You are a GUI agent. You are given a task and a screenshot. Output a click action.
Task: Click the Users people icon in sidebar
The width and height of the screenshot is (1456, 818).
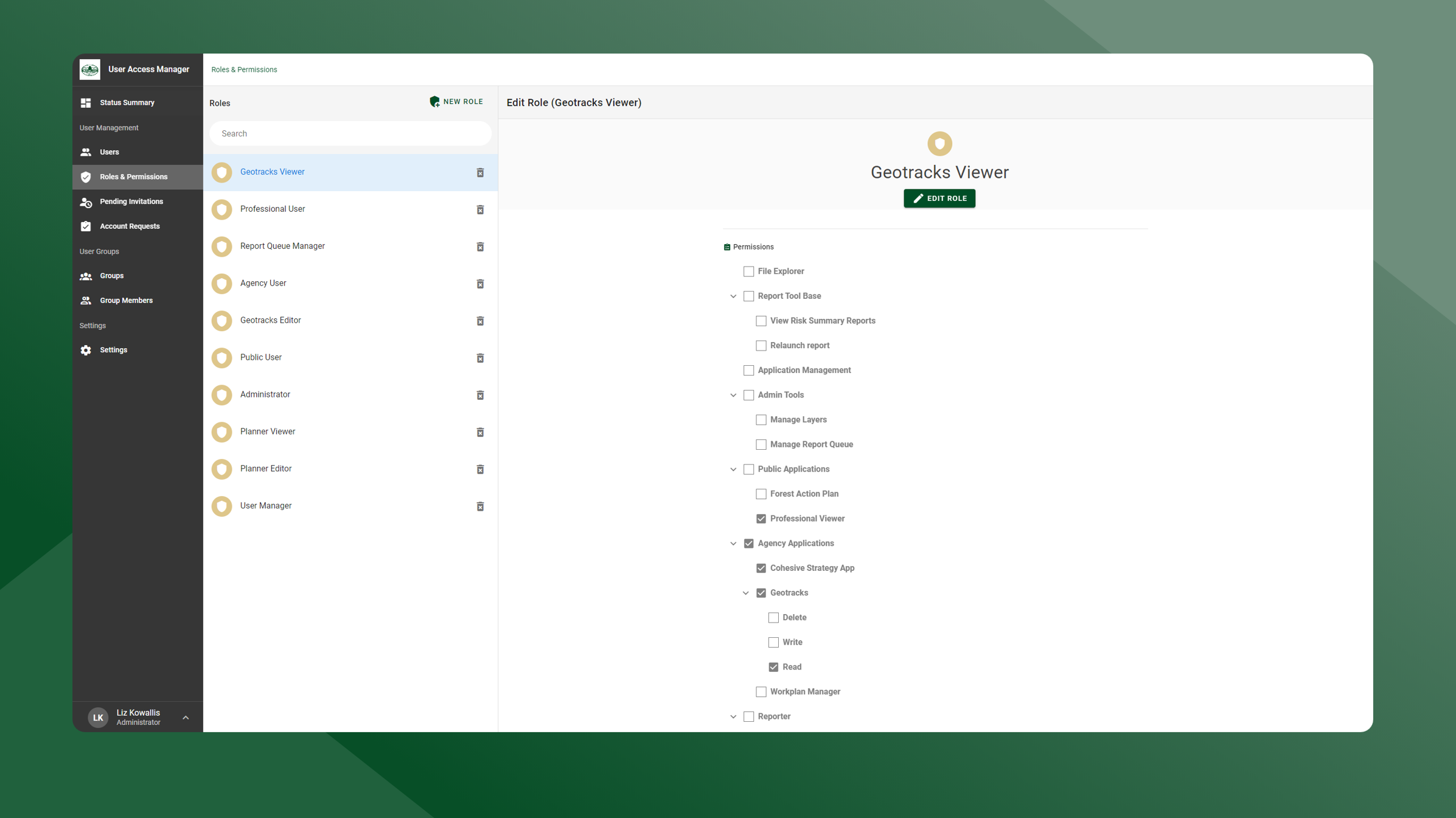[x=86, y=152]
